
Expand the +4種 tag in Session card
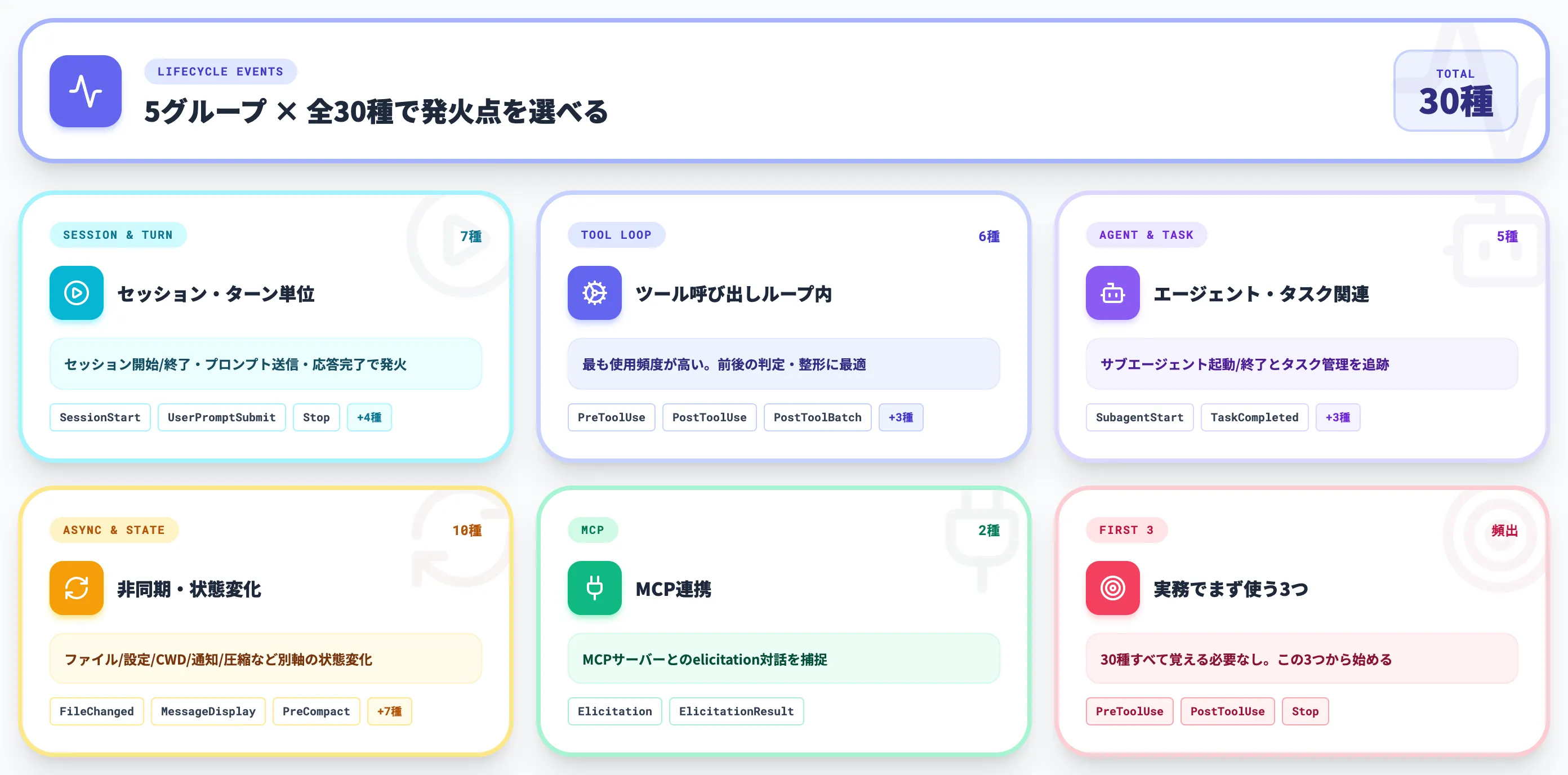(369, 418)
